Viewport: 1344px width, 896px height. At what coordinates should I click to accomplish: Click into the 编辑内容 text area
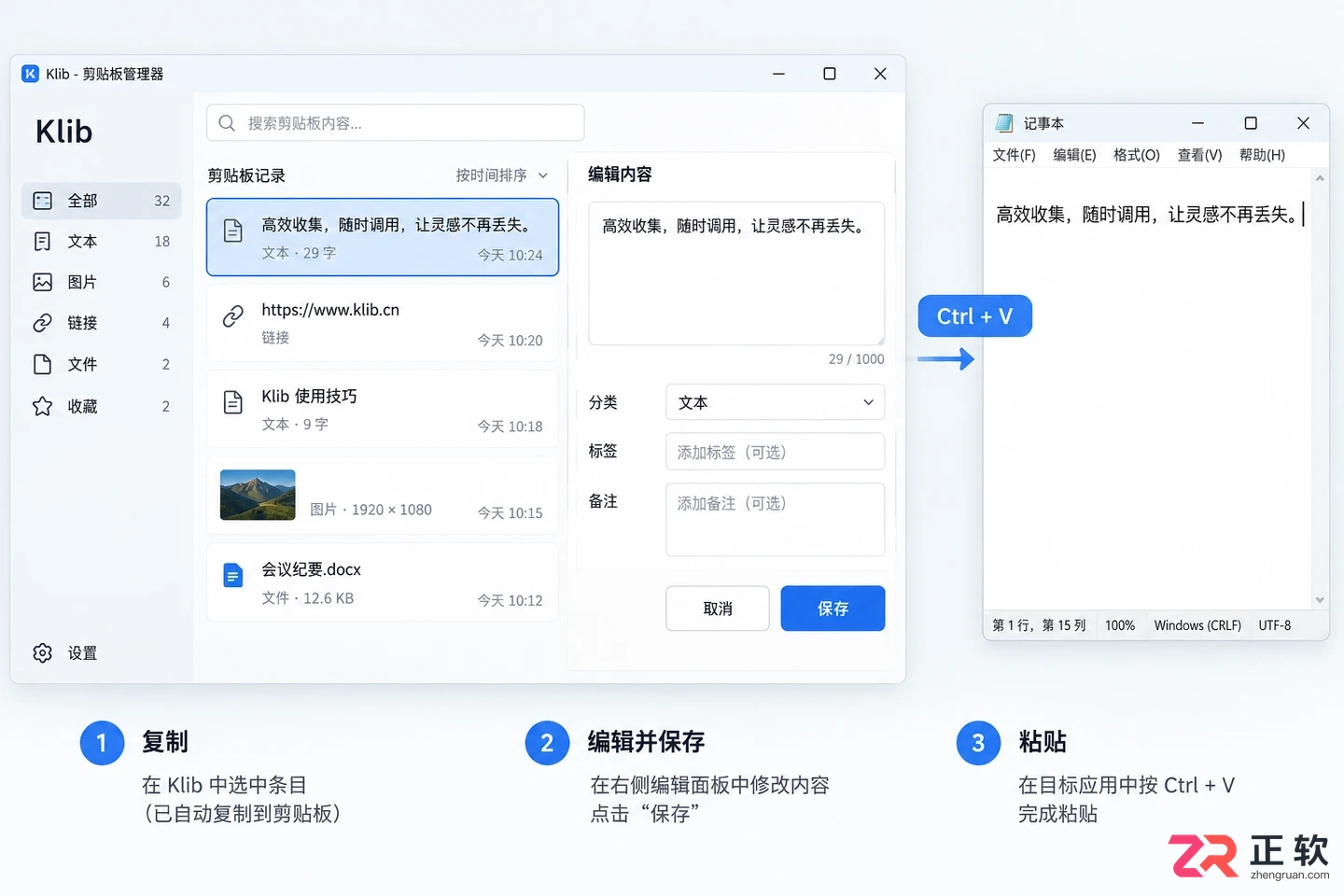click(736, 273)
